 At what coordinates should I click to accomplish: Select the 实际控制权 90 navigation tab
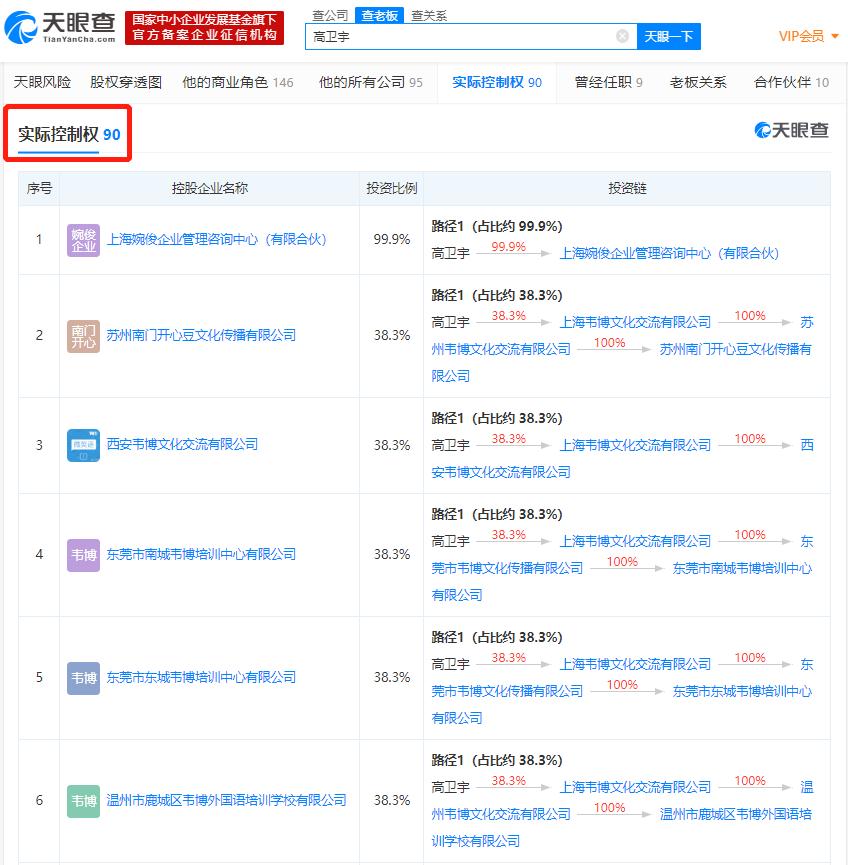(497, 82)
